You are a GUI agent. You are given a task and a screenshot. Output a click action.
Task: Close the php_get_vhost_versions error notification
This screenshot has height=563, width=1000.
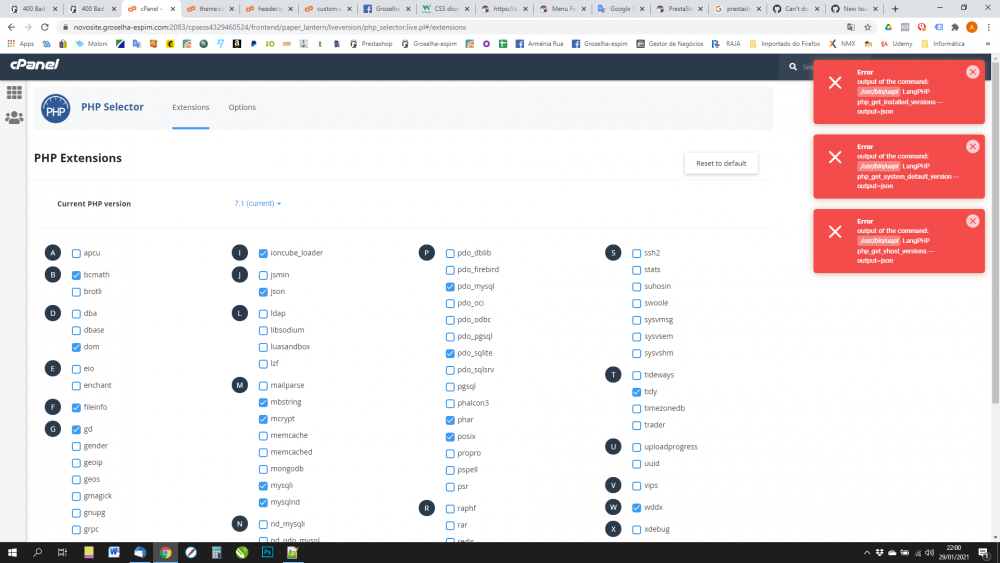tap(973, 221)
